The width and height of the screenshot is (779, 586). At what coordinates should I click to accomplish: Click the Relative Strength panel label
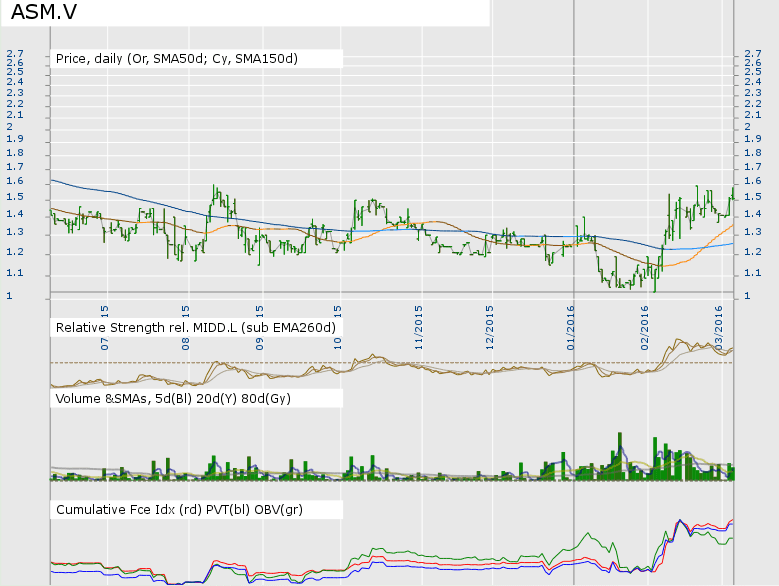[x=195, y=327]
